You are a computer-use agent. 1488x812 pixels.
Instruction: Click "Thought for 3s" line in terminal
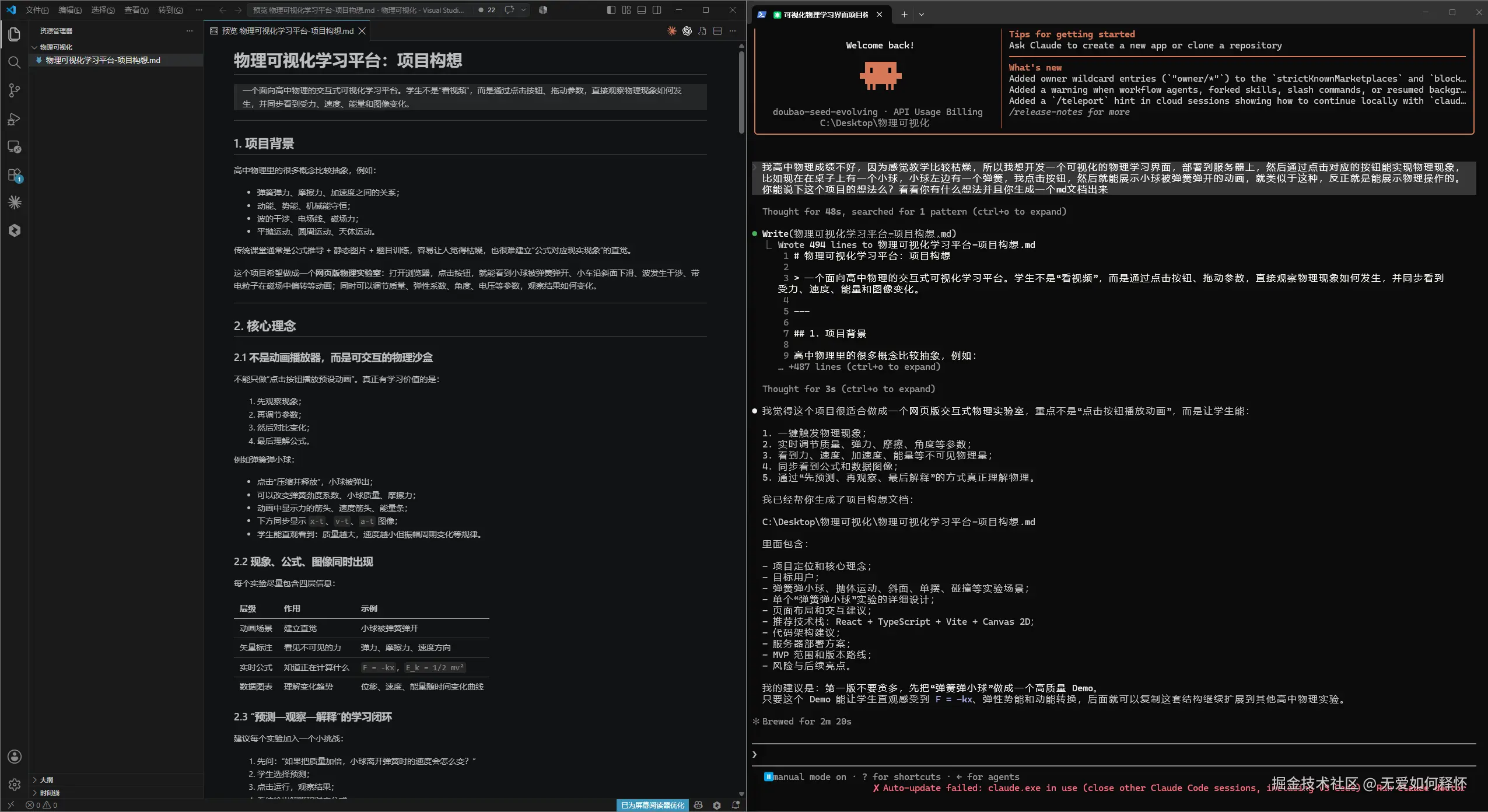point(849,389)
